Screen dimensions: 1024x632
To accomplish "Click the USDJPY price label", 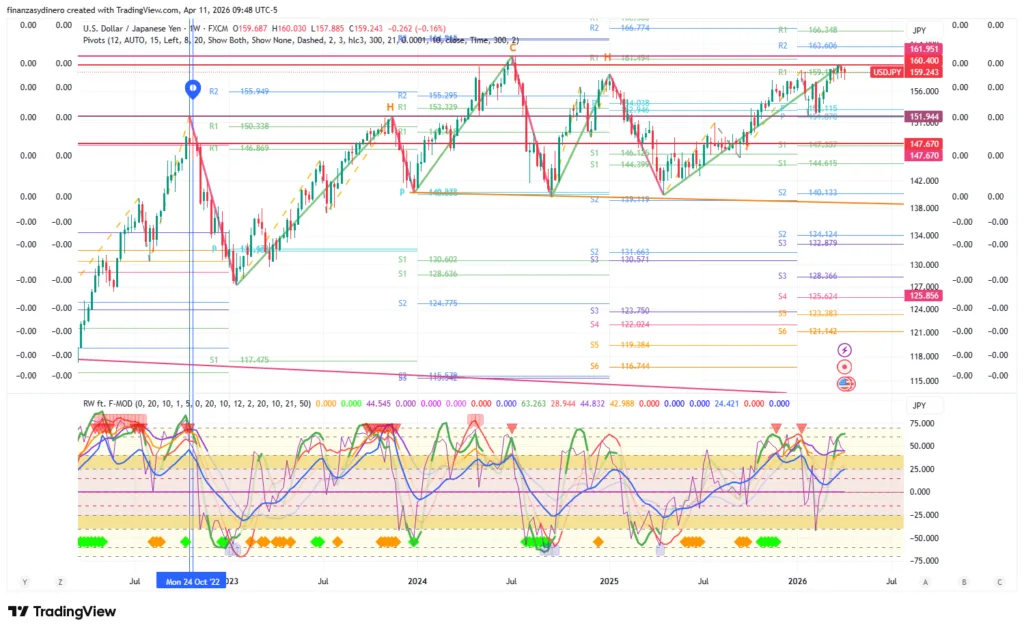I will pyautogui.click(x=889, y=73).
